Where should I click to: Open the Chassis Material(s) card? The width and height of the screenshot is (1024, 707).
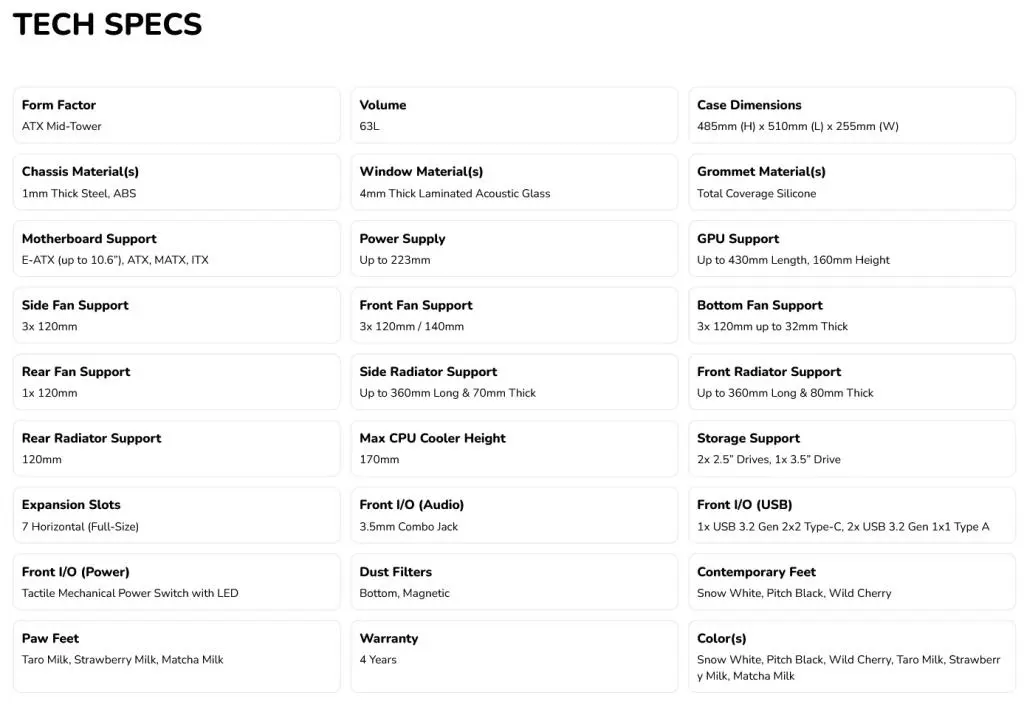(x=176, y=182)
